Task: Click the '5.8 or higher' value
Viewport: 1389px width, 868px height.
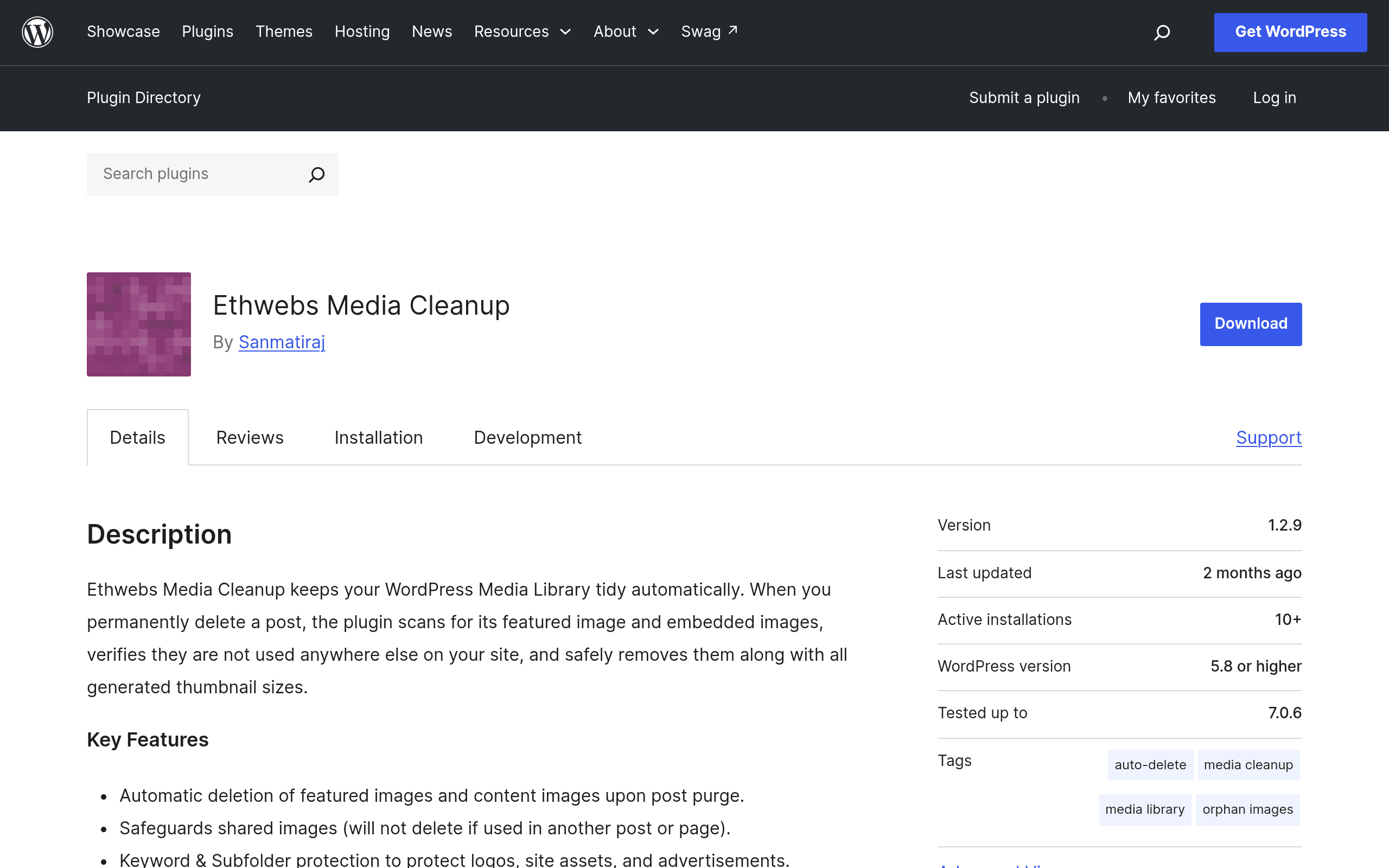Action: (x=1256, y=666)
